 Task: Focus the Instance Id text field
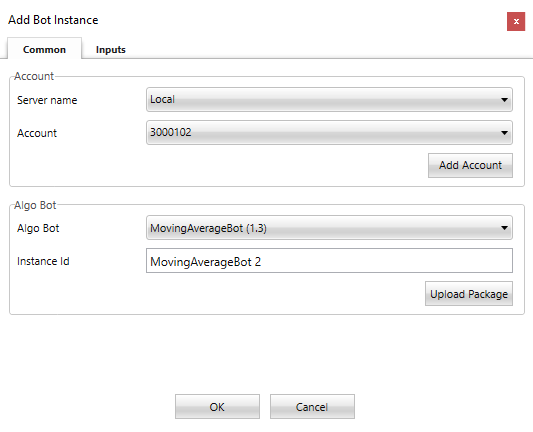point(329,261)
